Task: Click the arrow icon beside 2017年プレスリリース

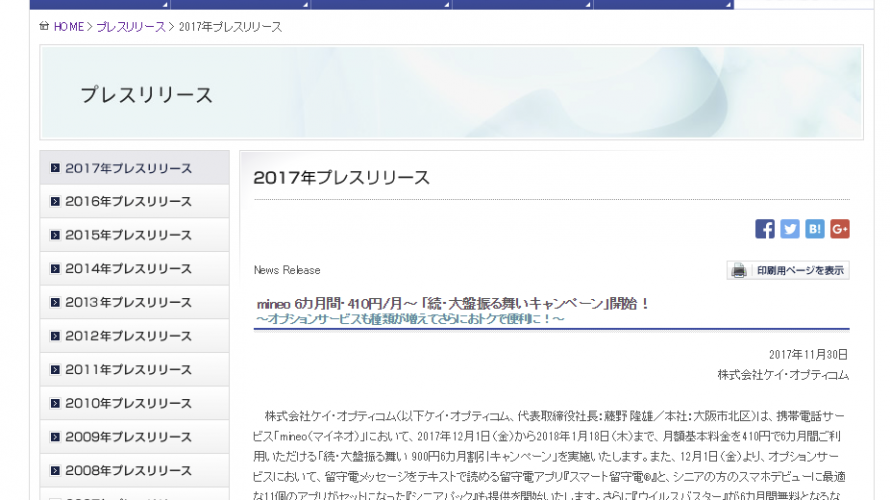Action: 55,168
